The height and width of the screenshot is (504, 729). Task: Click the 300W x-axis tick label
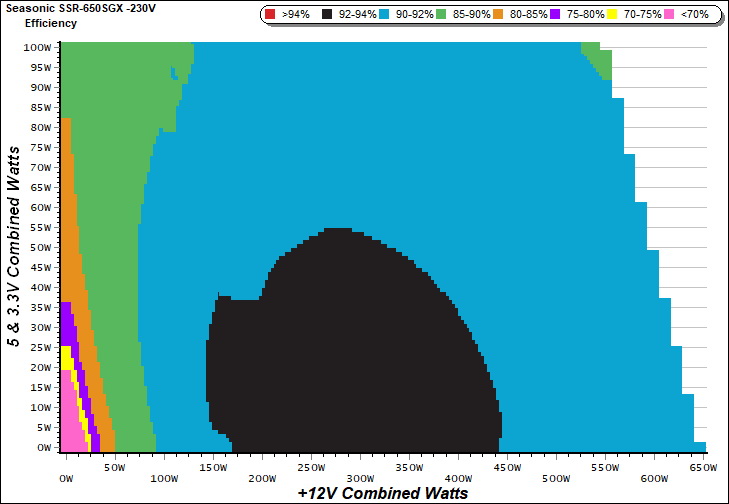(x=359, y=478)
